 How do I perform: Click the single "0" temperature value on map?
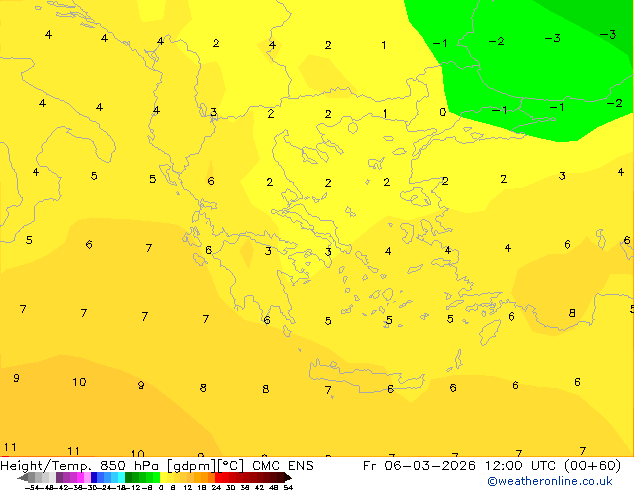tap(443, 112)
